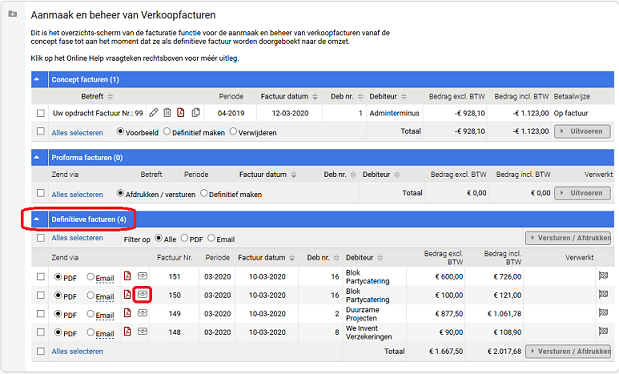Sort concept invoices by Factuur datum

[x=315, y=97]
